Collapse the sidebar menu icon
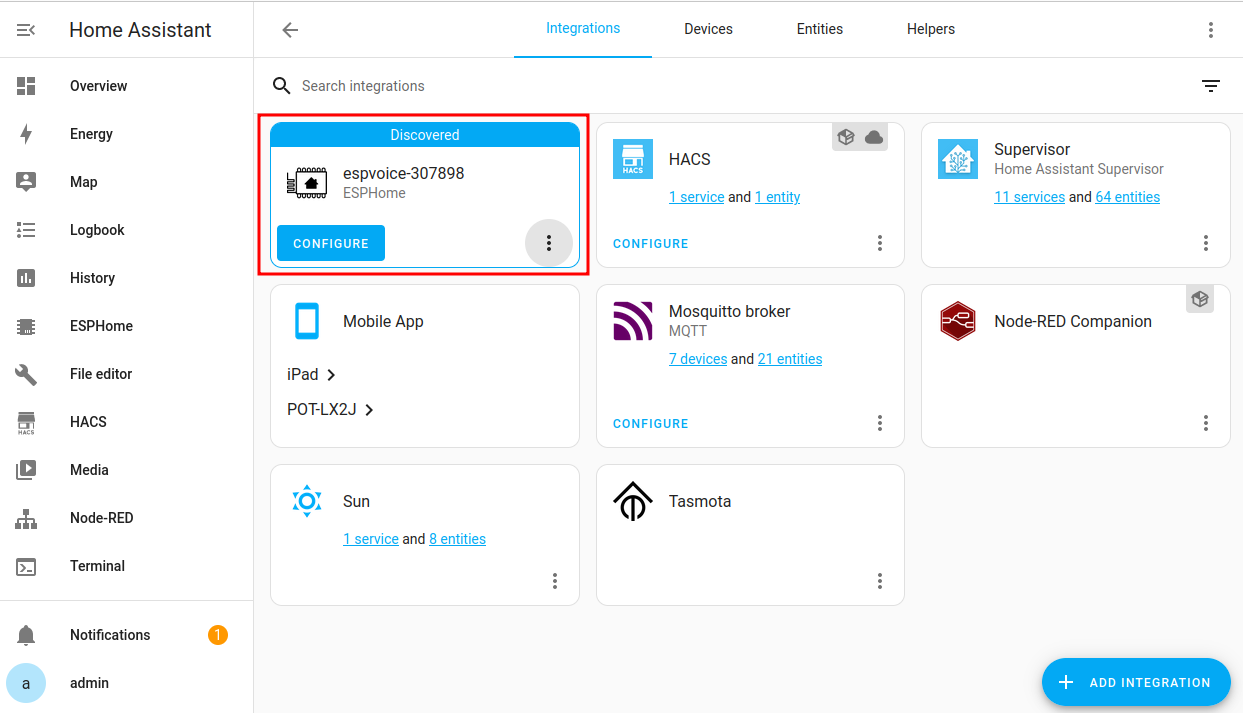Screen dimensions: 1243x713 click(x=27, y=30)
